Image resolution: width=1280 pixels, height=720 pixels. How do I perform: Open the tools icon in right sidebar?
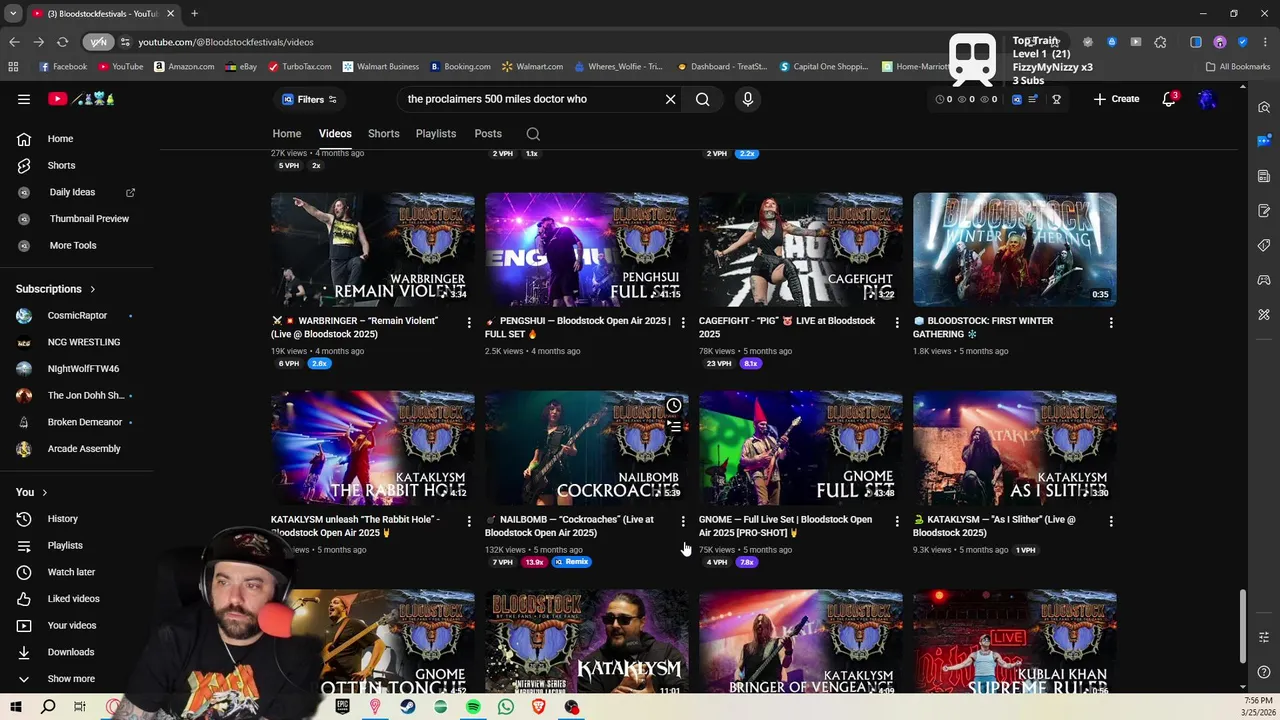pos(1264,315)
